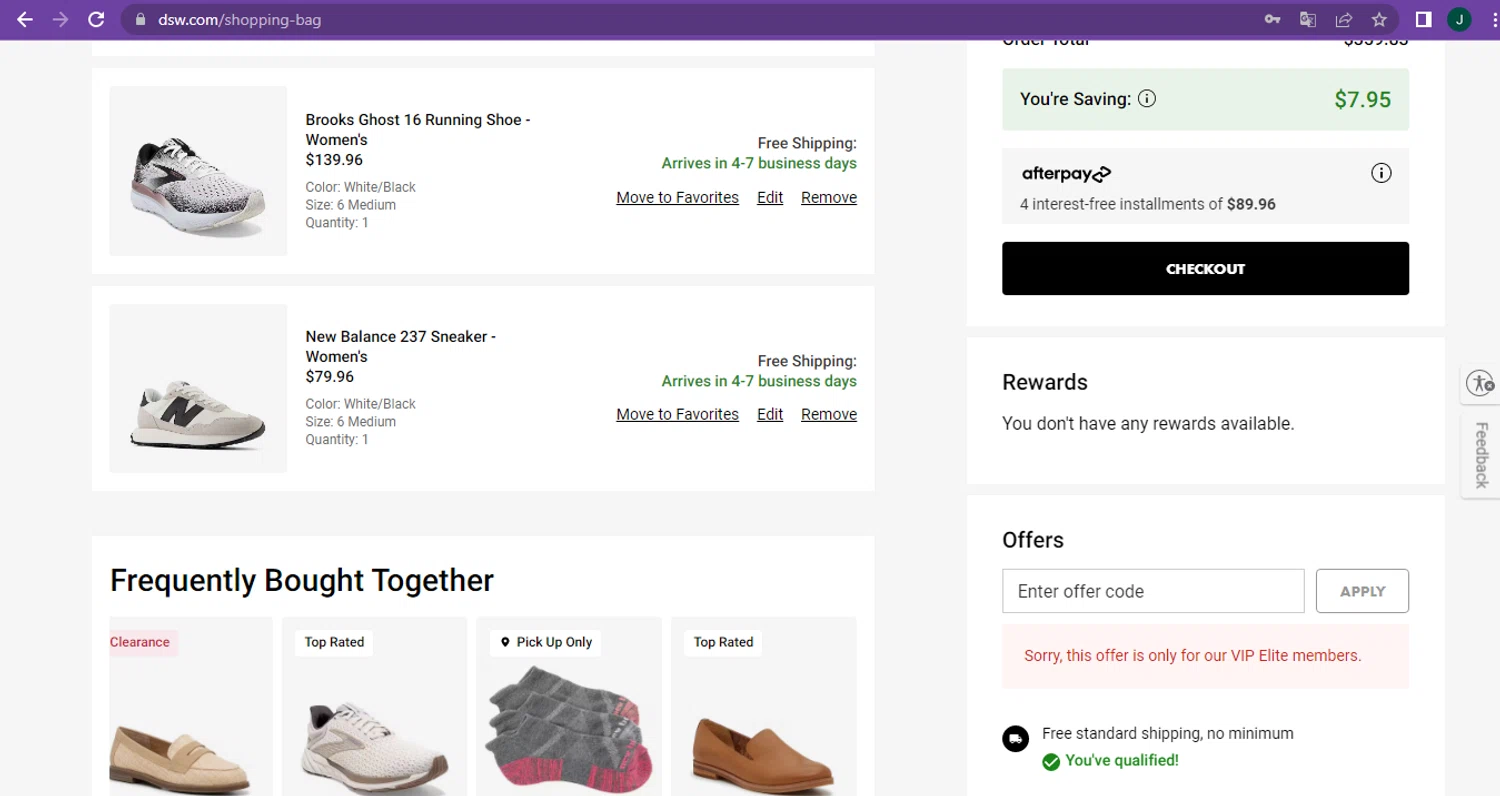Screen dimensions: 1500x796
Task: Click the VIP Elite members error message
Action: [x=1192, y=656]
